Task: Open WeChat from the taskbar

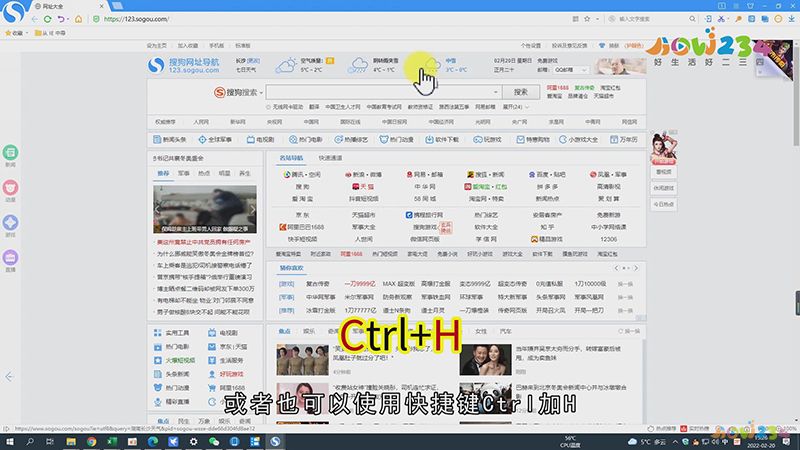Action: tap(214, 442)
